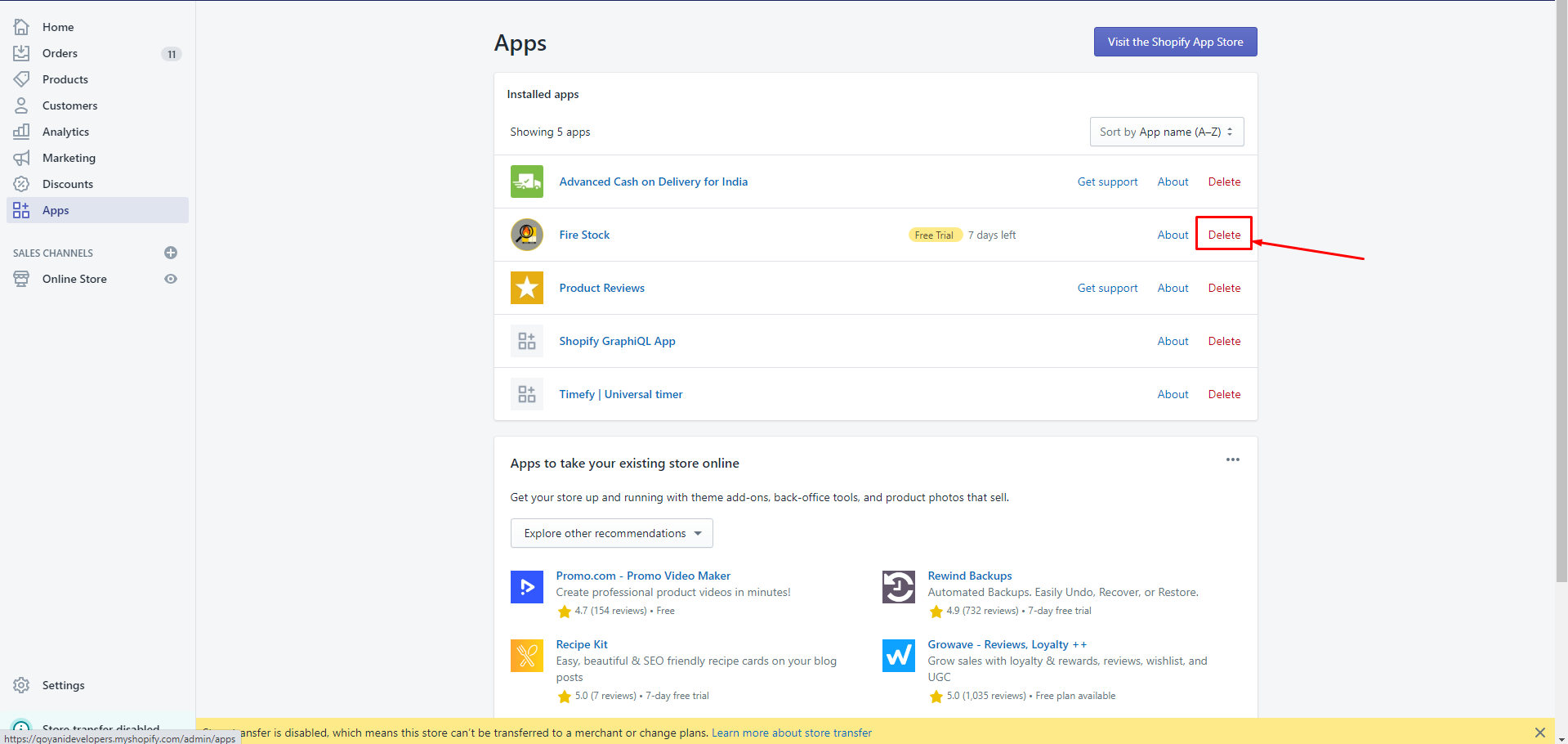Click the Analytics bar chart icon
Viewport: 1568px width, 744px height.
point(21,132)
